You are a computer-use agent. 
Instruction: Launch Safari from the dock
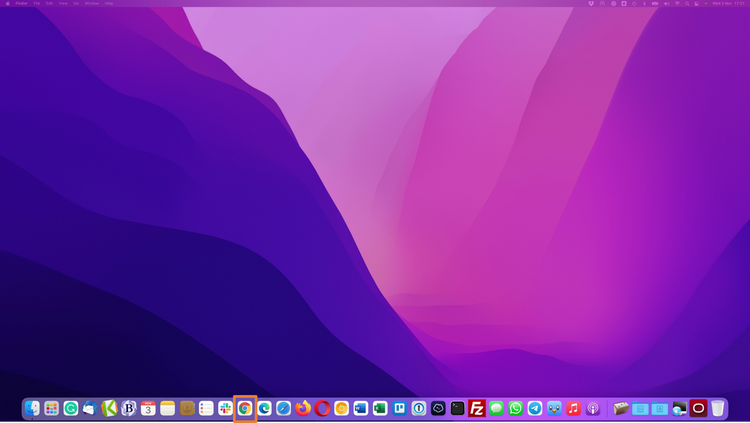click(x=284, y=408)
